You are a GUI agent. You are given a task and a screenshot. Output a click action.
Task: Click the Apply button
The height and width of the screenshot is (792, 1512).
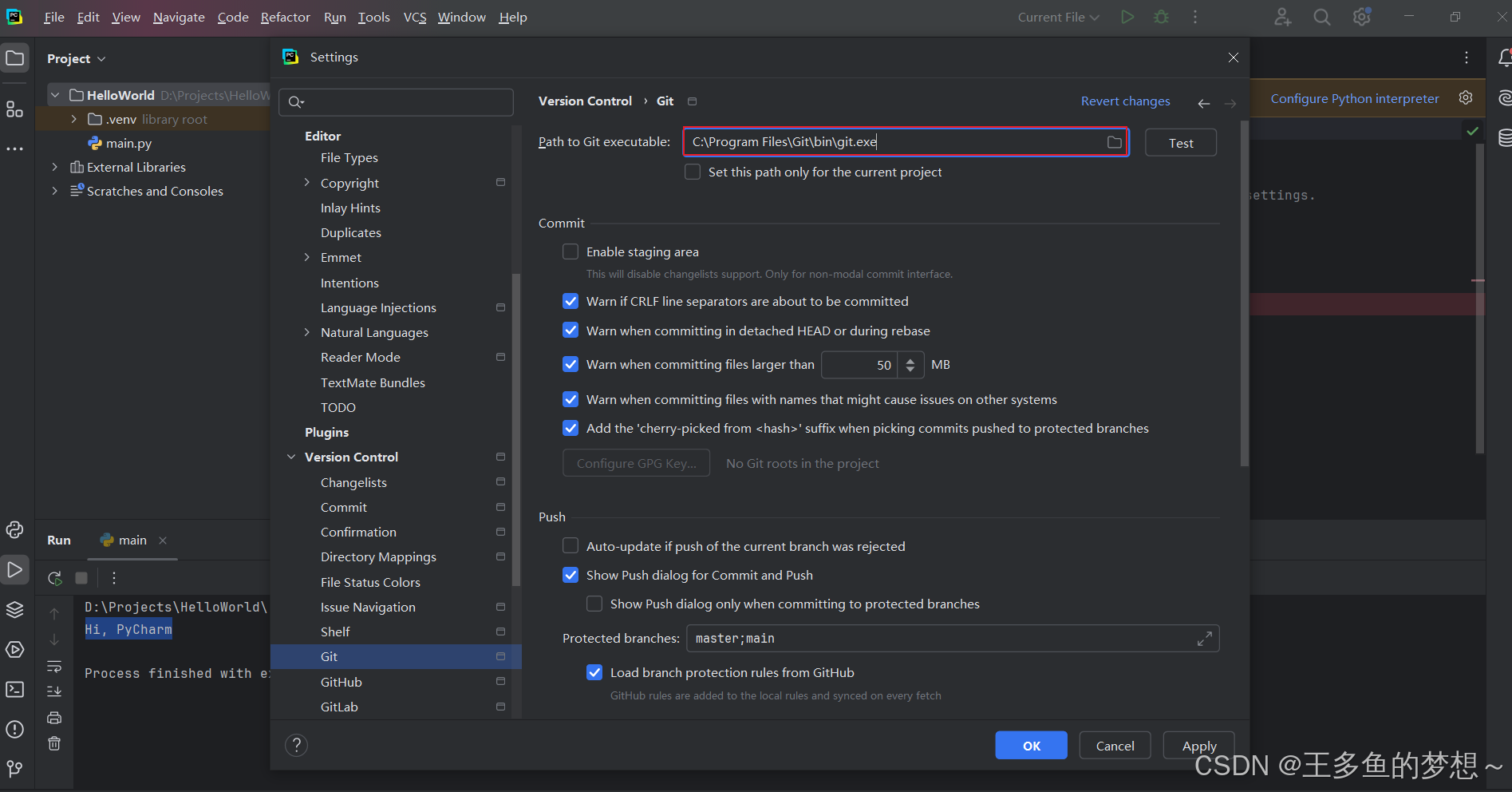point(1198,746)
